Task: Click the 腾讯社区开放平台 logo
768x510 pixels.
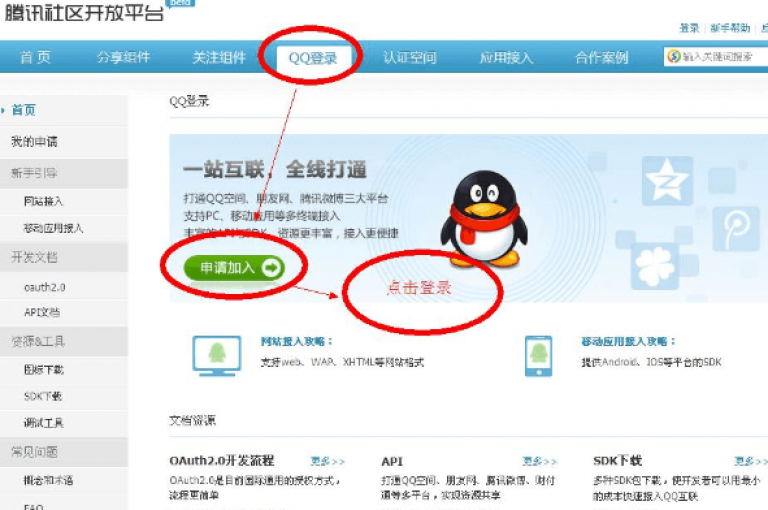Action: pyautogui.click(x=84, y=12)
